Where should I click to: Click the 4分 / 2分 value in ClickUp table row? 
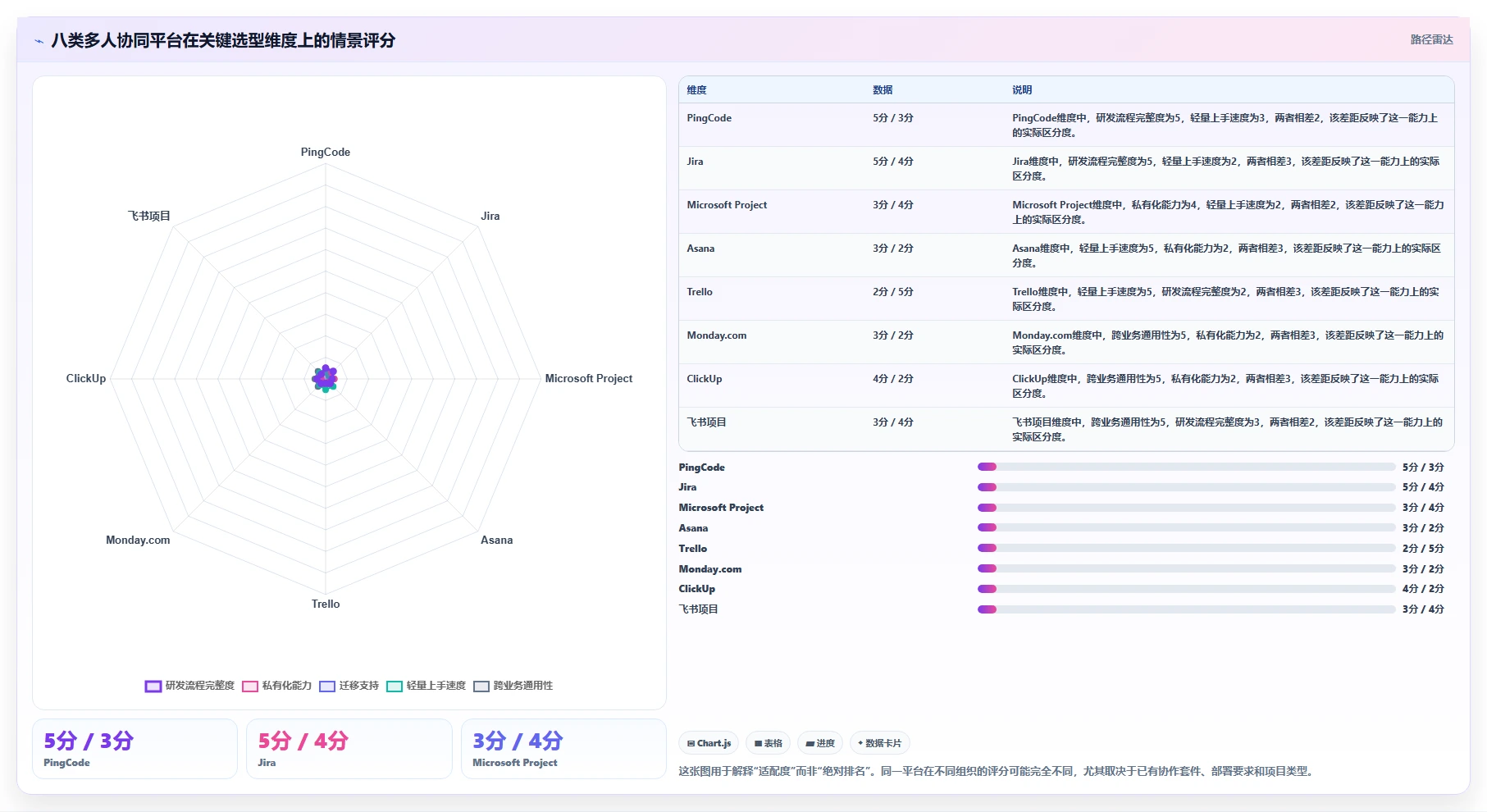click(893, 379)
